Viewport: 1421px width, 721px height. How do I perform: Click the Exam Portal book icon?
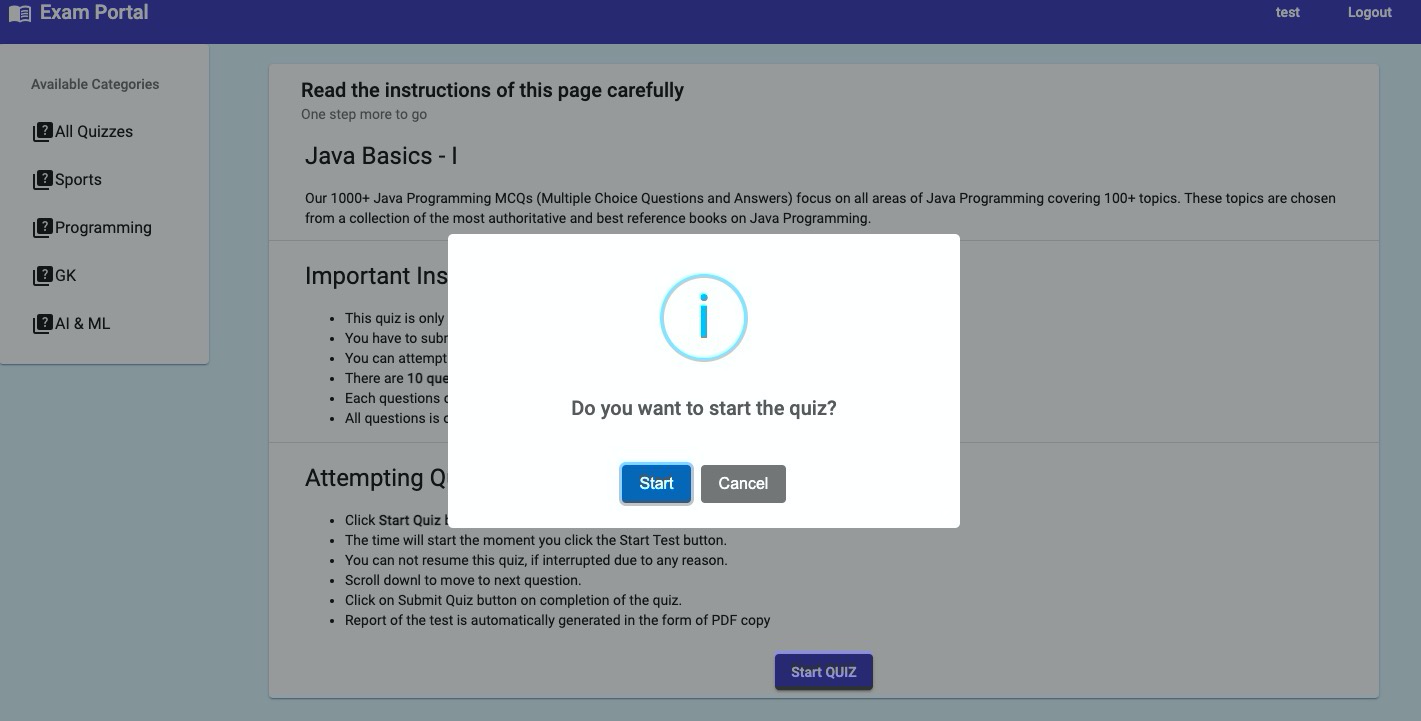tap(22, 12)
